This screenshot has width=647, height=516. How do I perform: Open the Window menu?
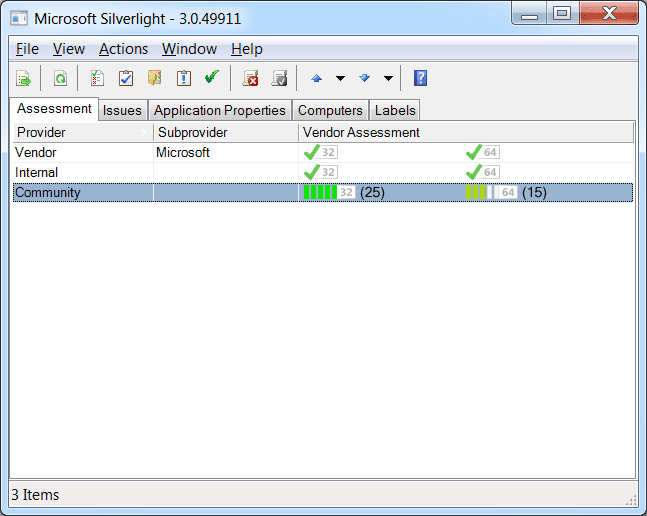[x=189, y=49]
